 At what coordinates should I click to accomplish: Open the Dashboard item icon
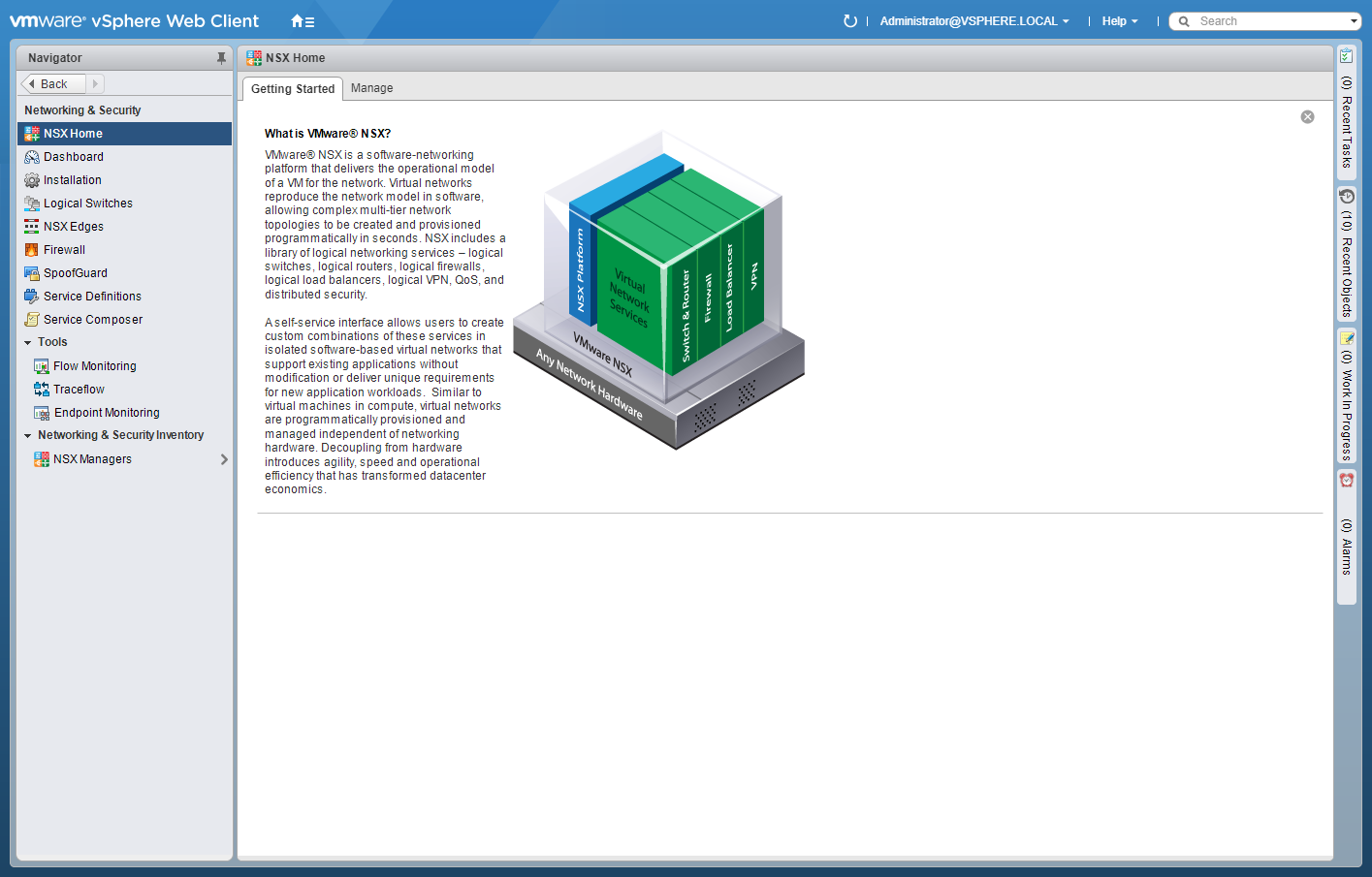[x=32, y=157]
